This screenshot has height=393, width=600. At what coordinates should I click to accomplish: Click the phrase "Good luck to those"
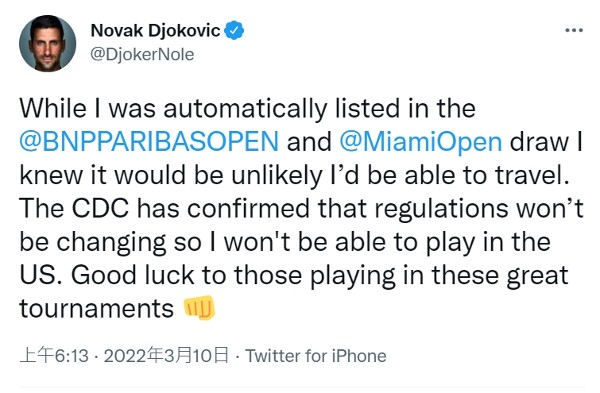point(186,276)
